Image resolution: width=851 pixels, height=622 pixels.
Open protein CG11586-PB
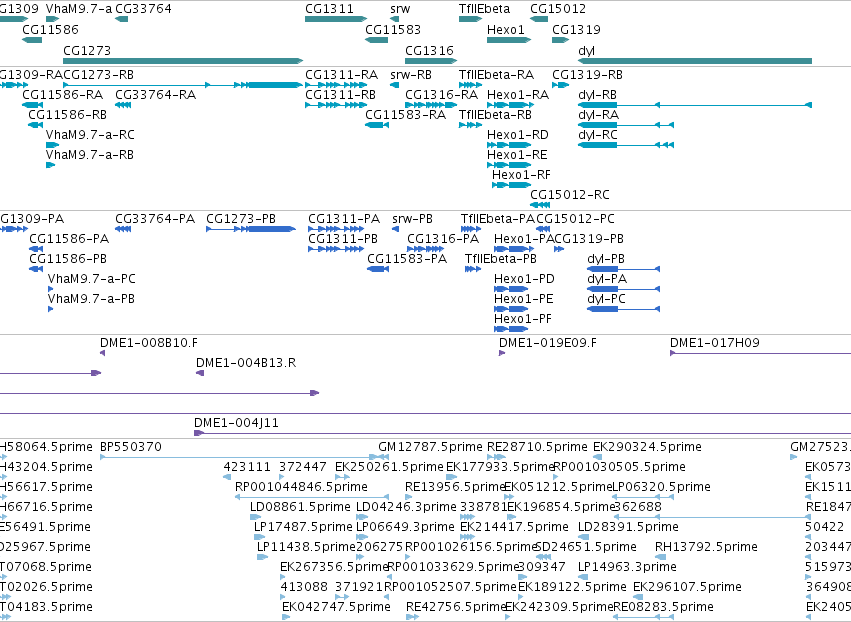coord(68,259)
